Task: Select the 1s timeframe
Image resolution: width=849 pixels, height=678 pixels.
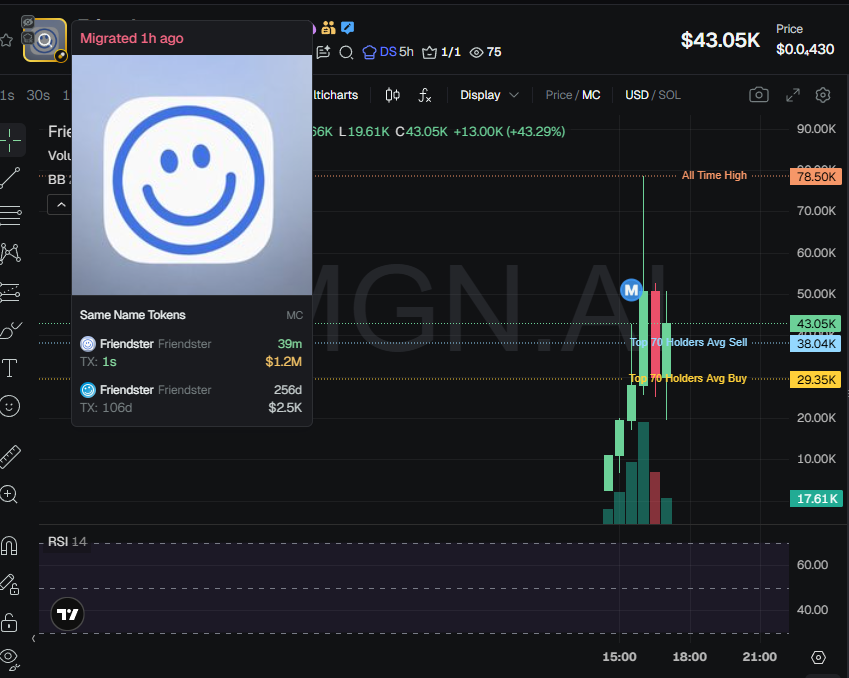Action: coord(7,95)
